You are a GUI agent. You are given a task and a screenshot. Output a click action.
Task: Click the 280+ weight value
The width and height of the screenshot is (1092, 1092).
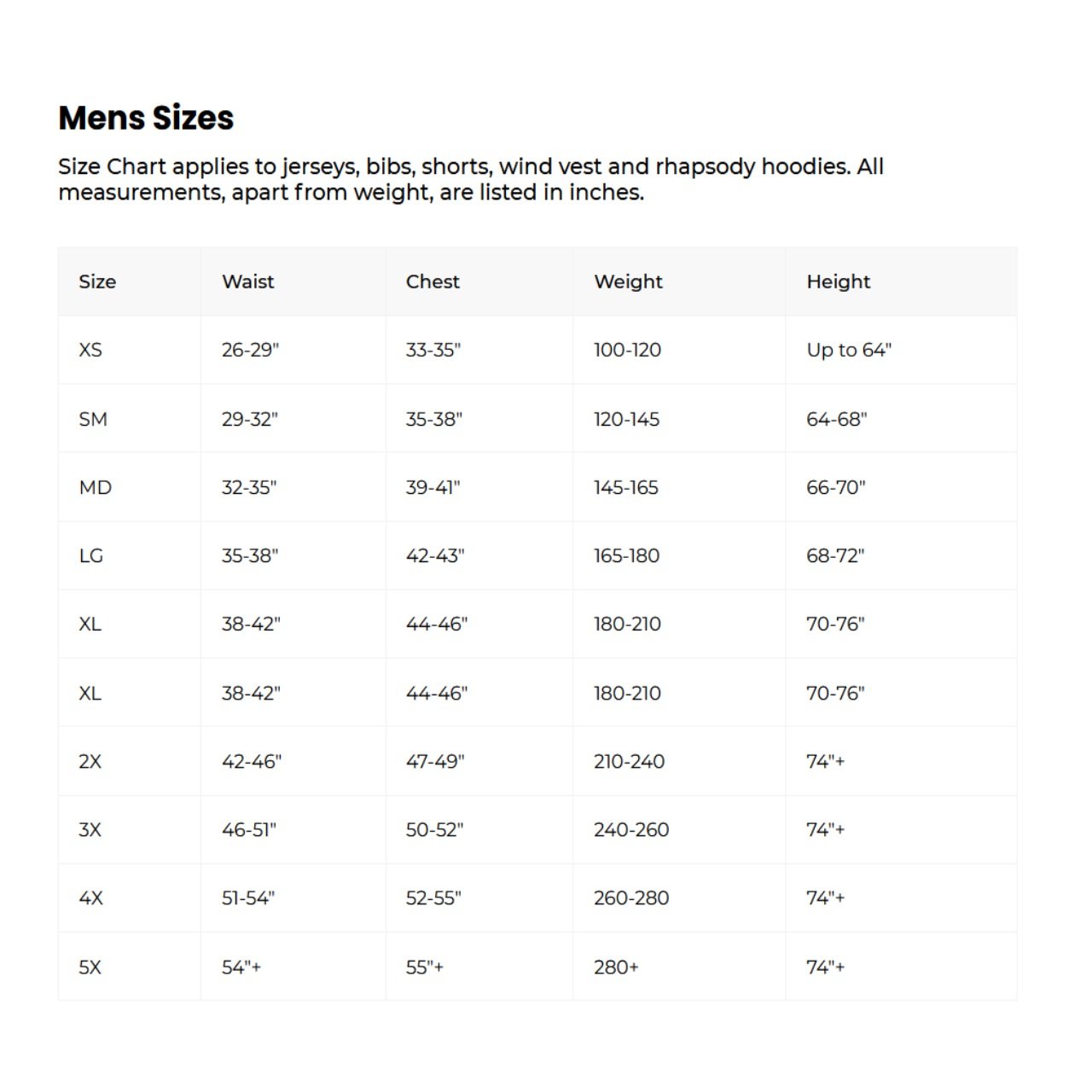[x=616, y=967]
